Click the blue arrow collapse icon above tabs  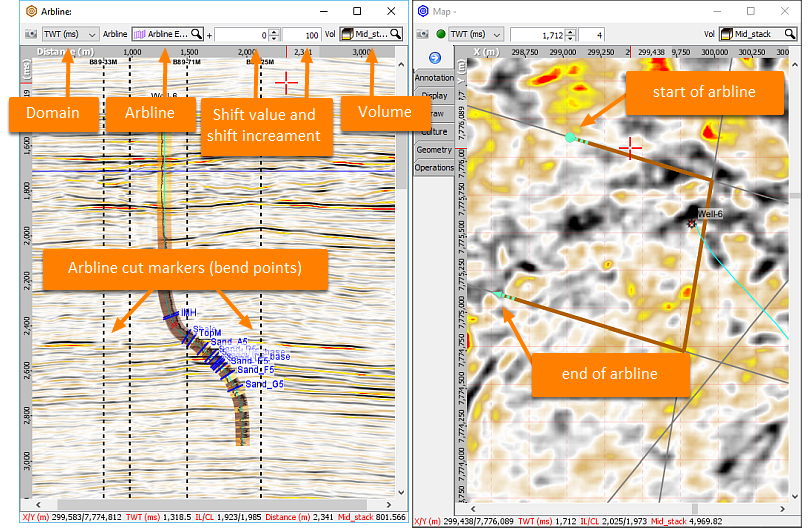(x=434, y=57)
